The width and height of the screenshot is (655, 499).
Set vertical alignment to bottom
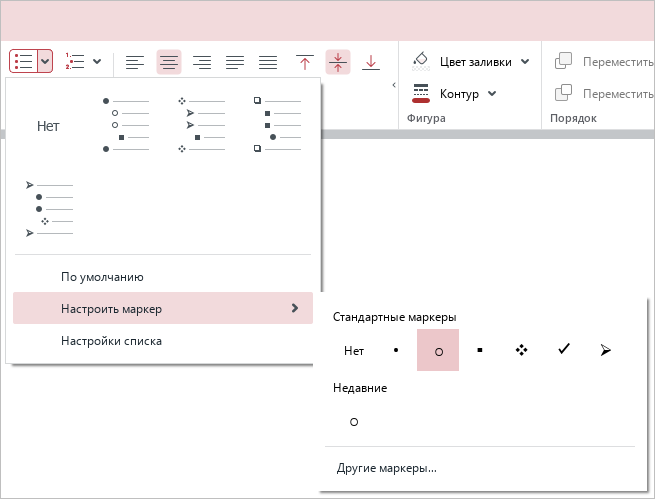pos(371,62)
